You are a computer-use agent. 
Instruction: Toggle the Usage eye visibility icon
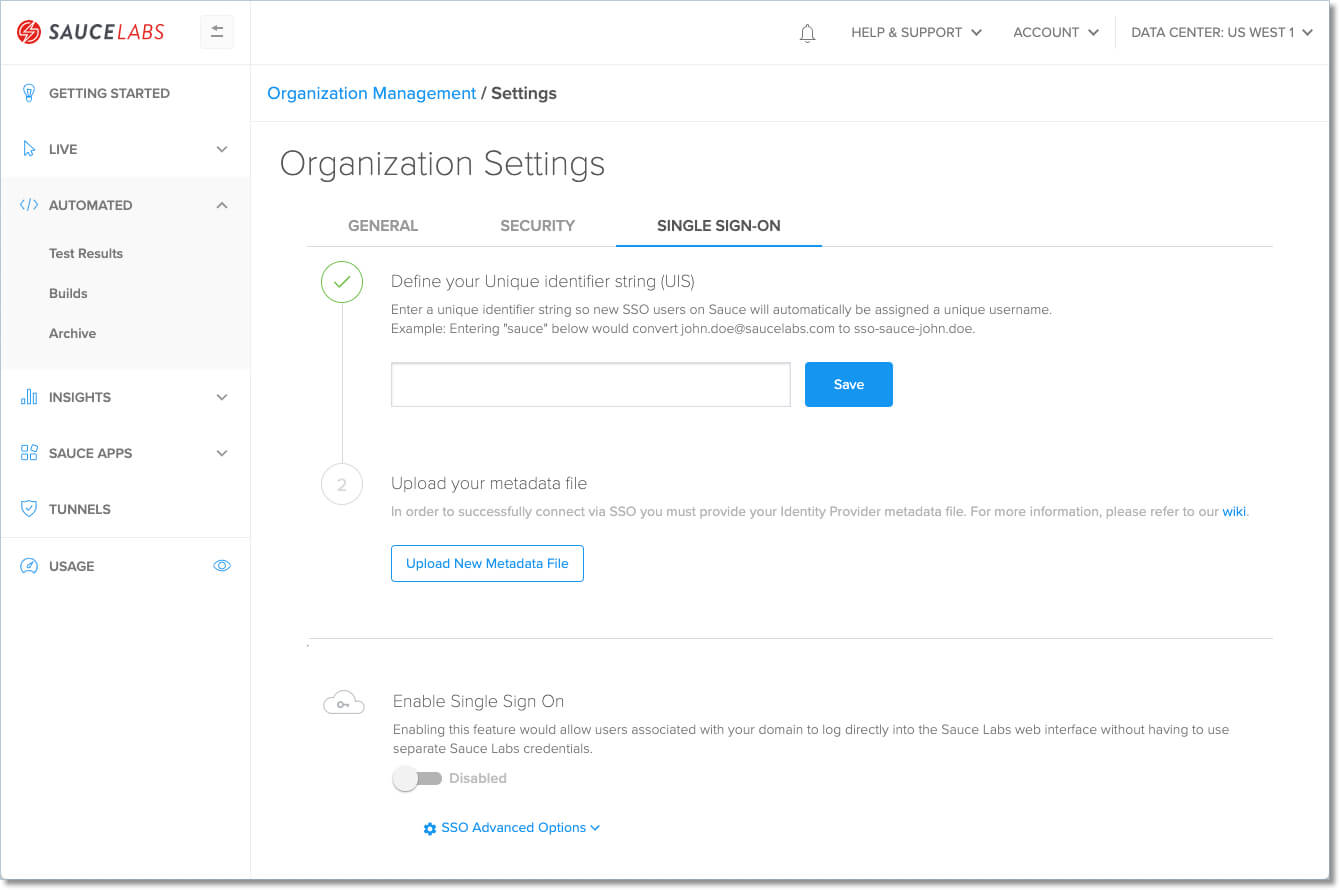click(222, 566)
